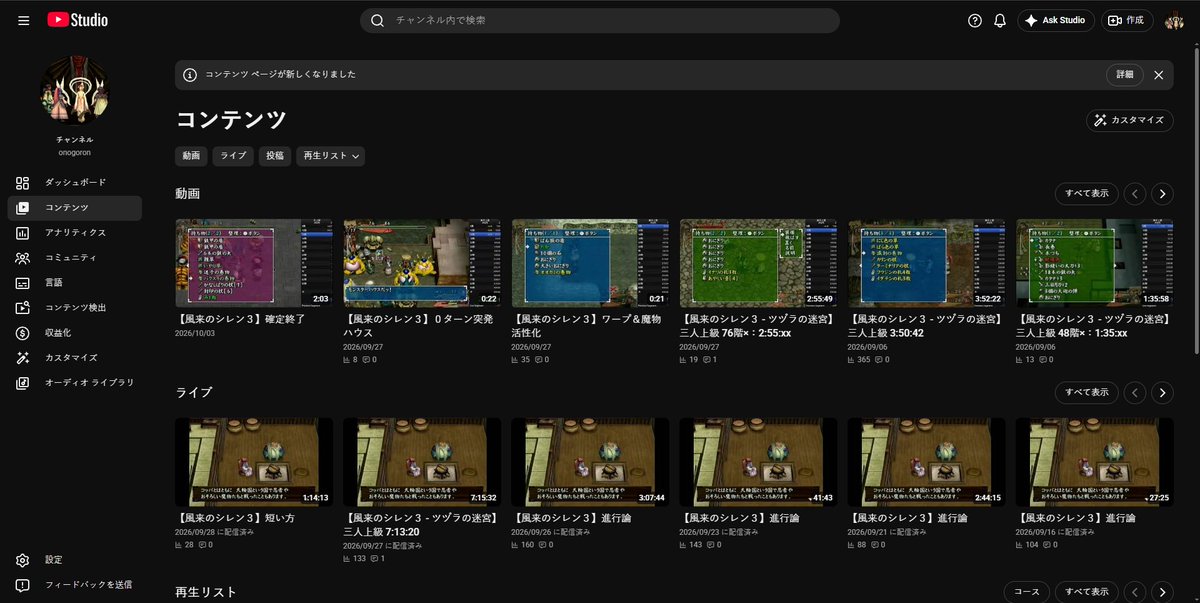Open アナリティクス in sidebar
This screenshot has height=603, width=1200.
[74, 233]
